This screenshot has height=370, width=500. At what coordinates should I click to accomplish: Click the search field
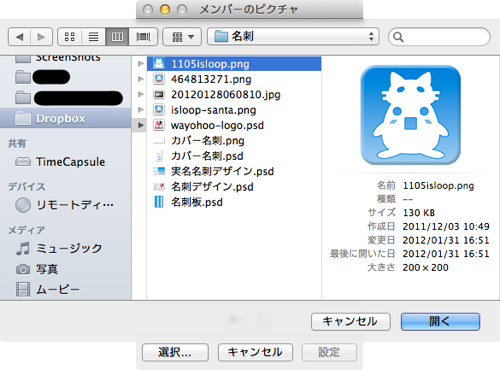click(x=439, y=37)
